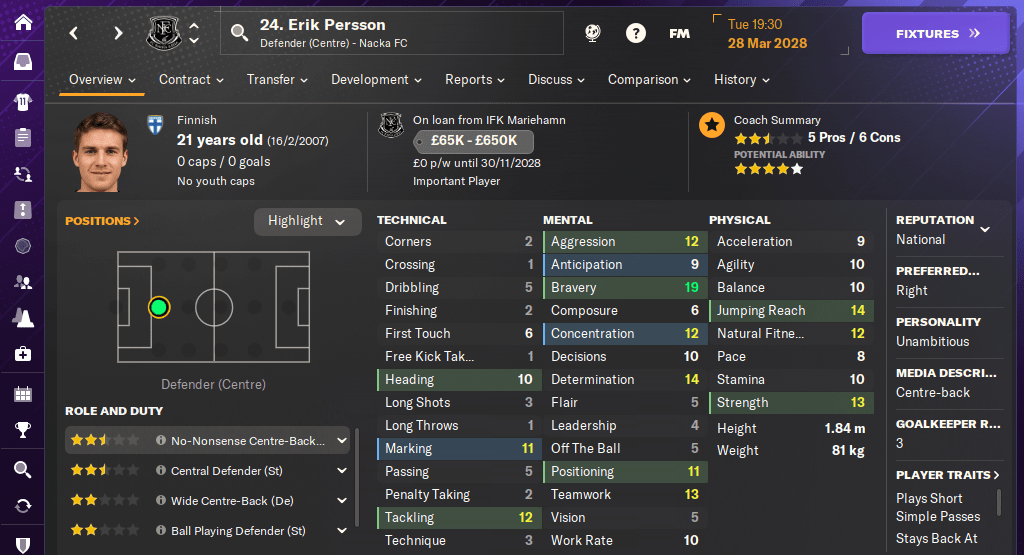Open the Contract tab menu
Viewport: 1024px width, 555px height.
[191, 80]
